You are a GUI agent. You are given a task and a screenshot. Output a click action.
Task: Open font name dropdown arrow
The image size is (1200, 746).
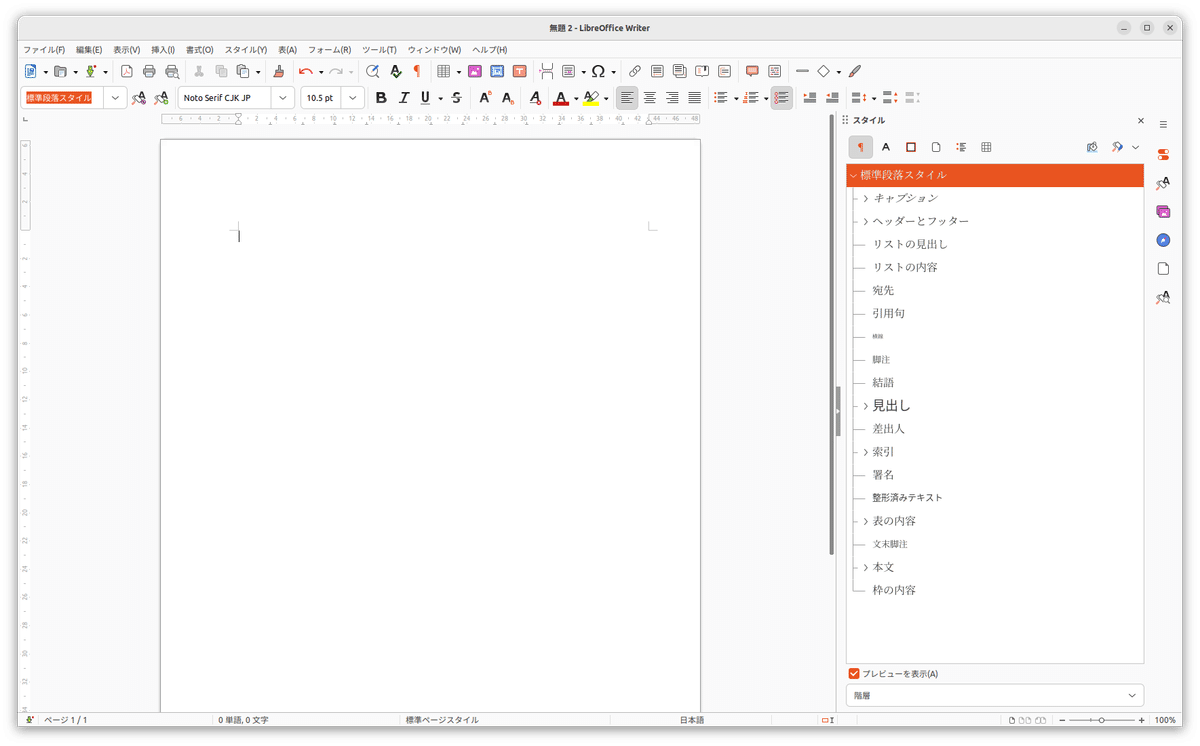(x=283, y=98)
